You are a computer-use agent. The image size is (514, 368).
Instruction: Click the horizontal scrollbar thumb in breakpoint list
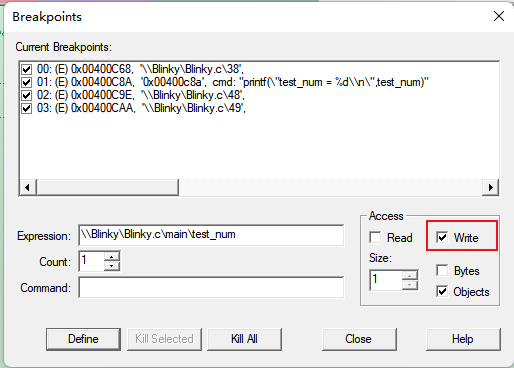[107, 187]
